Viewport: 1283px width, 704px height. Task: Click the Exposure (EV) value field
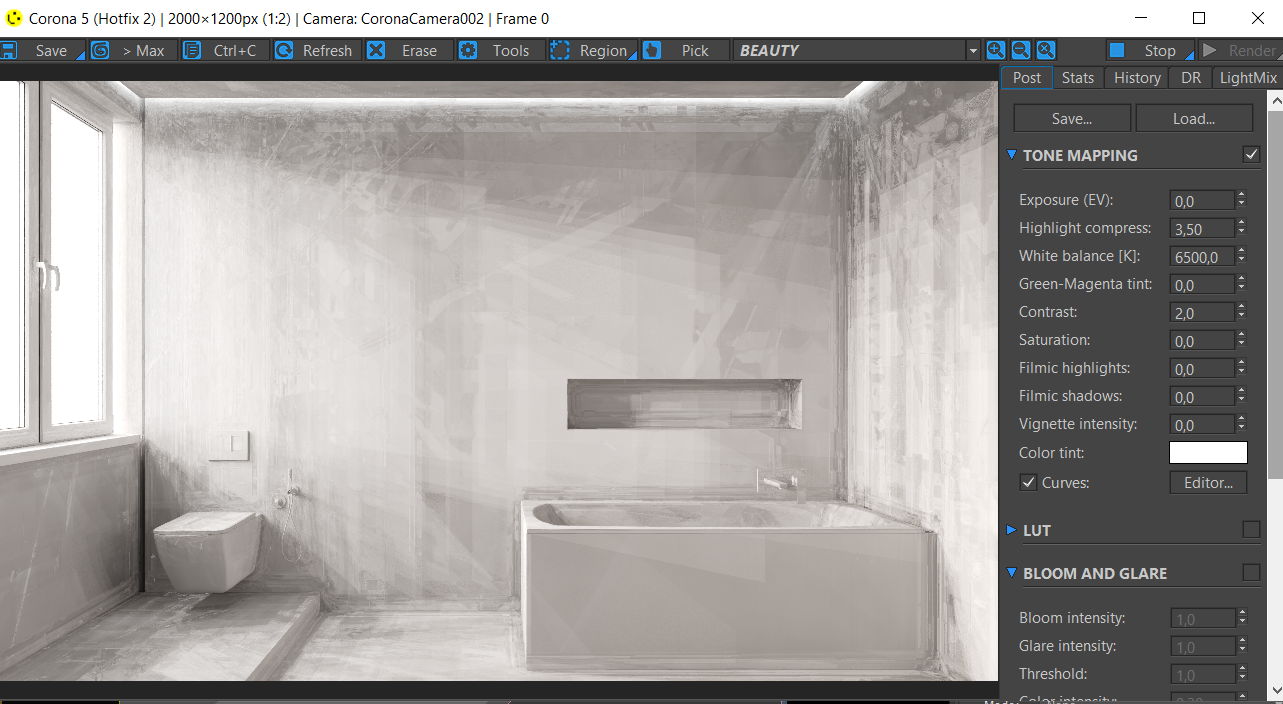coord(1202,201)
